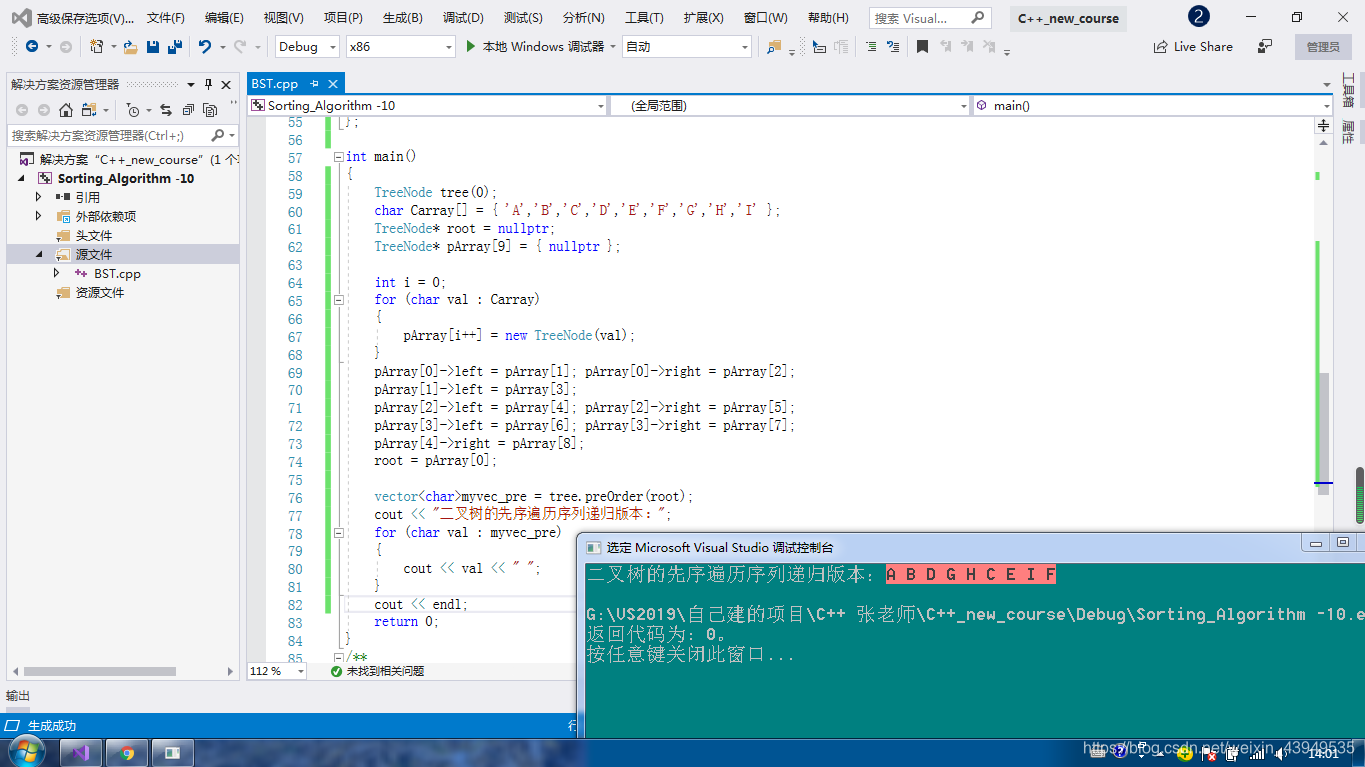
Task: Click the Visual Studio search box
Action: tap(929, 18)
